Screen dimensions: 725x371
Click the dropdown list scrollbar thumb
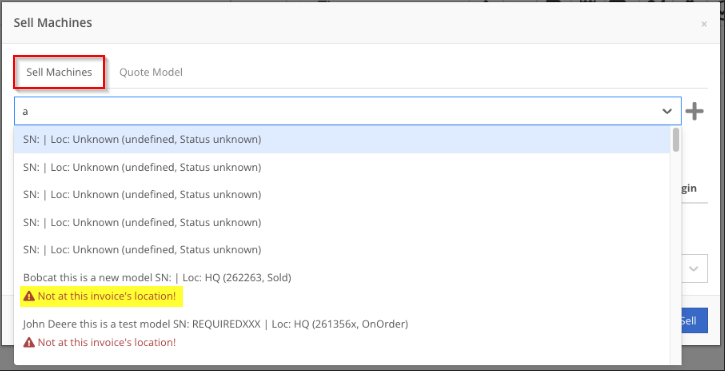tap(676, 140)
